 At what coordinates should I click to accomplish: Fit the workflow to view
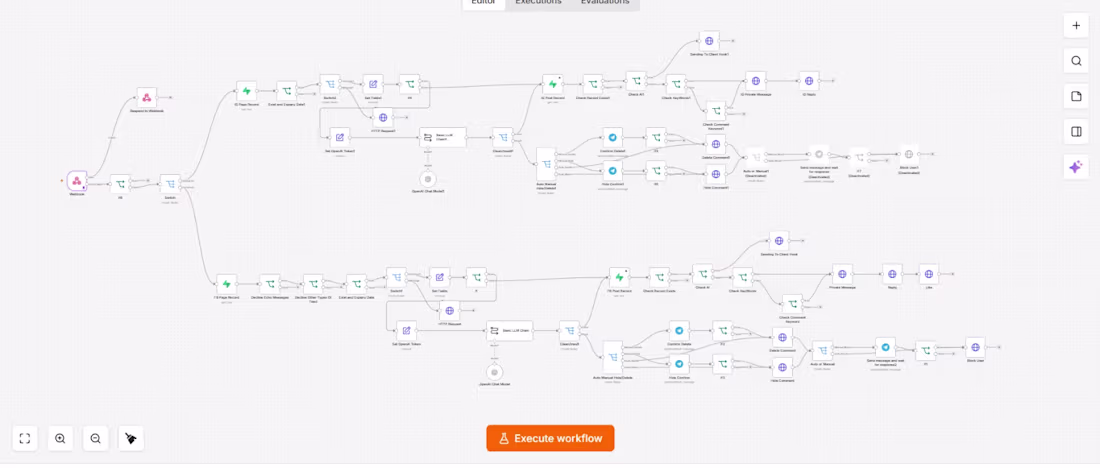pos(25,439)
